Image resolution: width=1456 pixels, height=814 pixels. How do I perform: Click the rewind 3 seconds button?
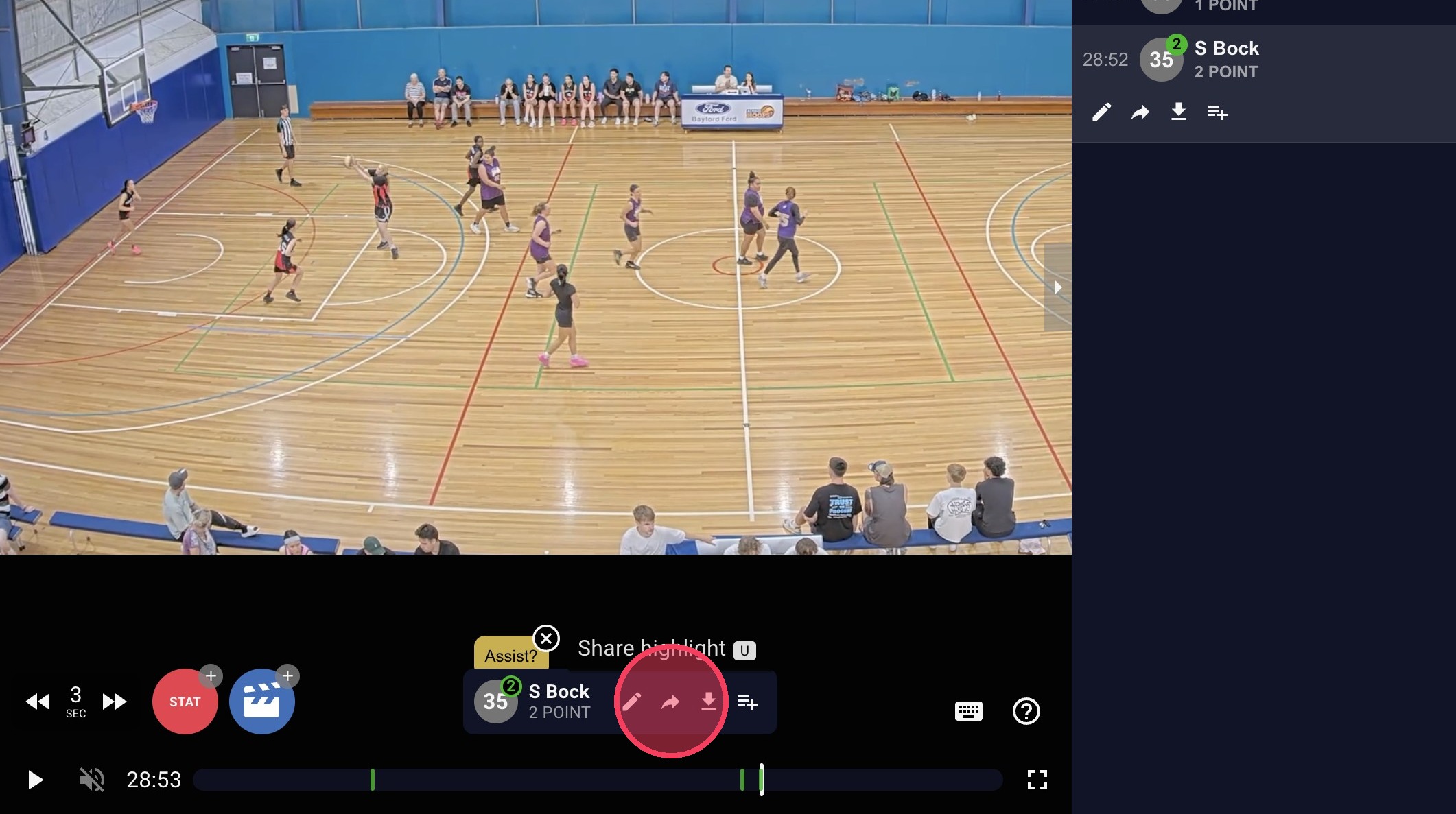[38, 702]
